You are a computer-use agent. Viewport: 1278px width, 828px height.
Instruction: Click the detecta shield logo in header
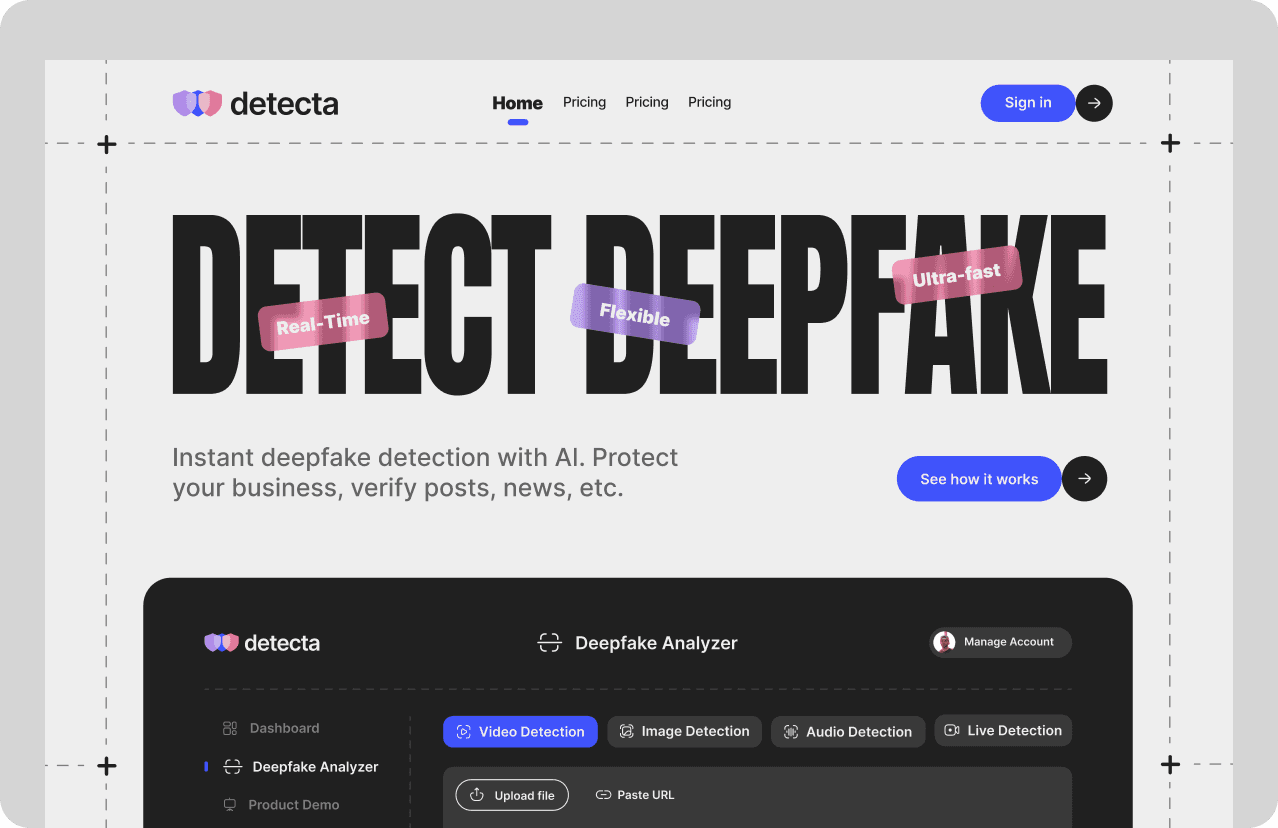click(197, 103)
